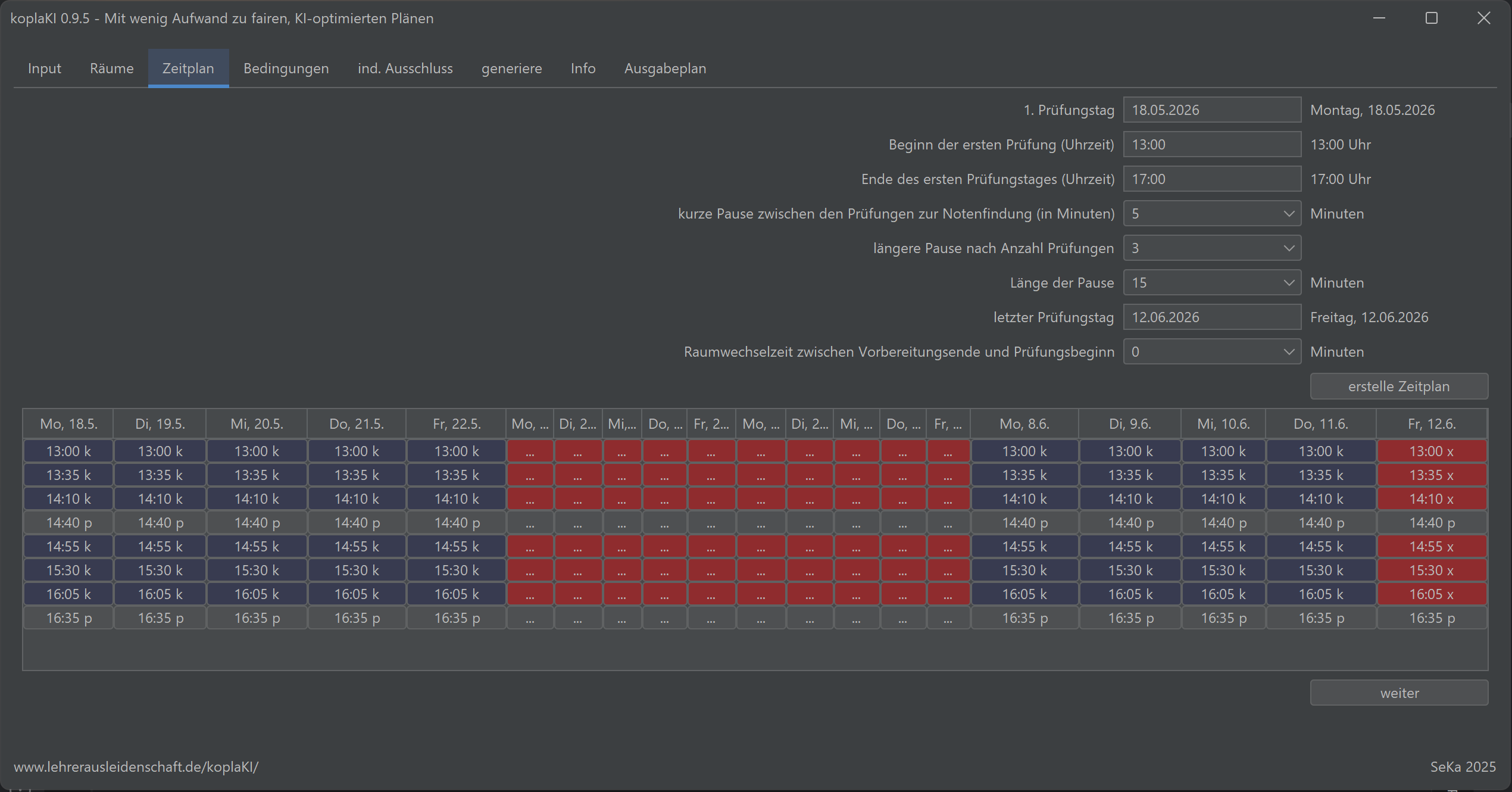Maximize the koplaKI window
The height and width of the screenshot is (792, 1512).
point(1431,18)
